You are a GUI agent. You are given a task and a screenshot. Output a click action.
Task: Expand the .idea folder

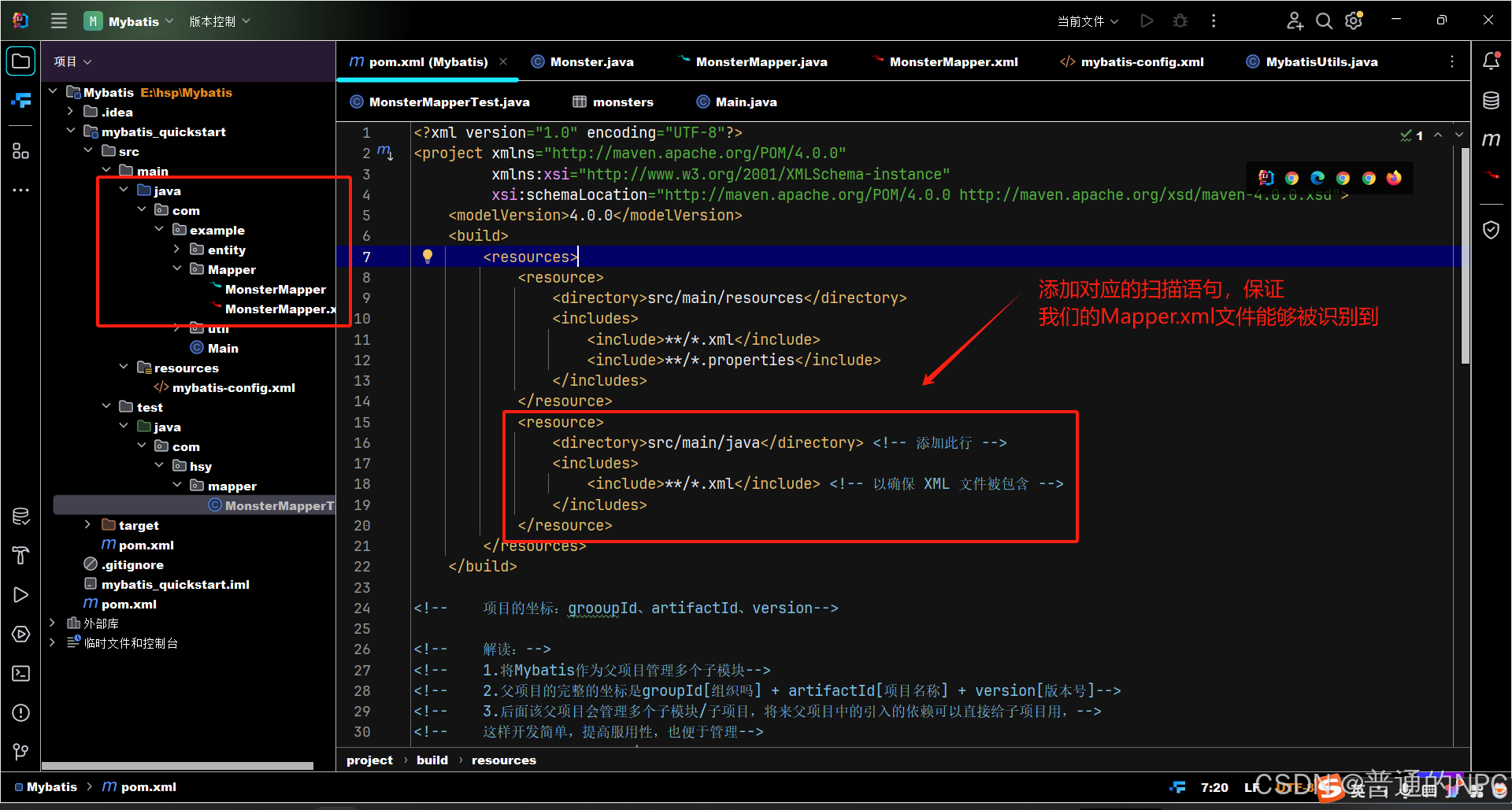(x=70, y=112)
